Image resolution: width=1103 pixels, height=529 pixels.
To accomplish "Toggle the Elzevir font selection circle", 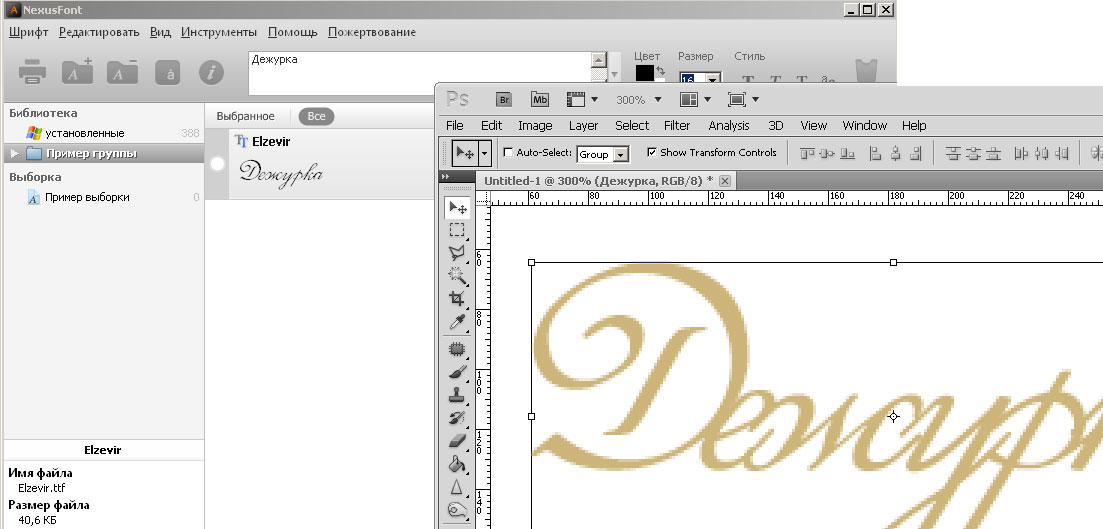I will coord(217,164).
